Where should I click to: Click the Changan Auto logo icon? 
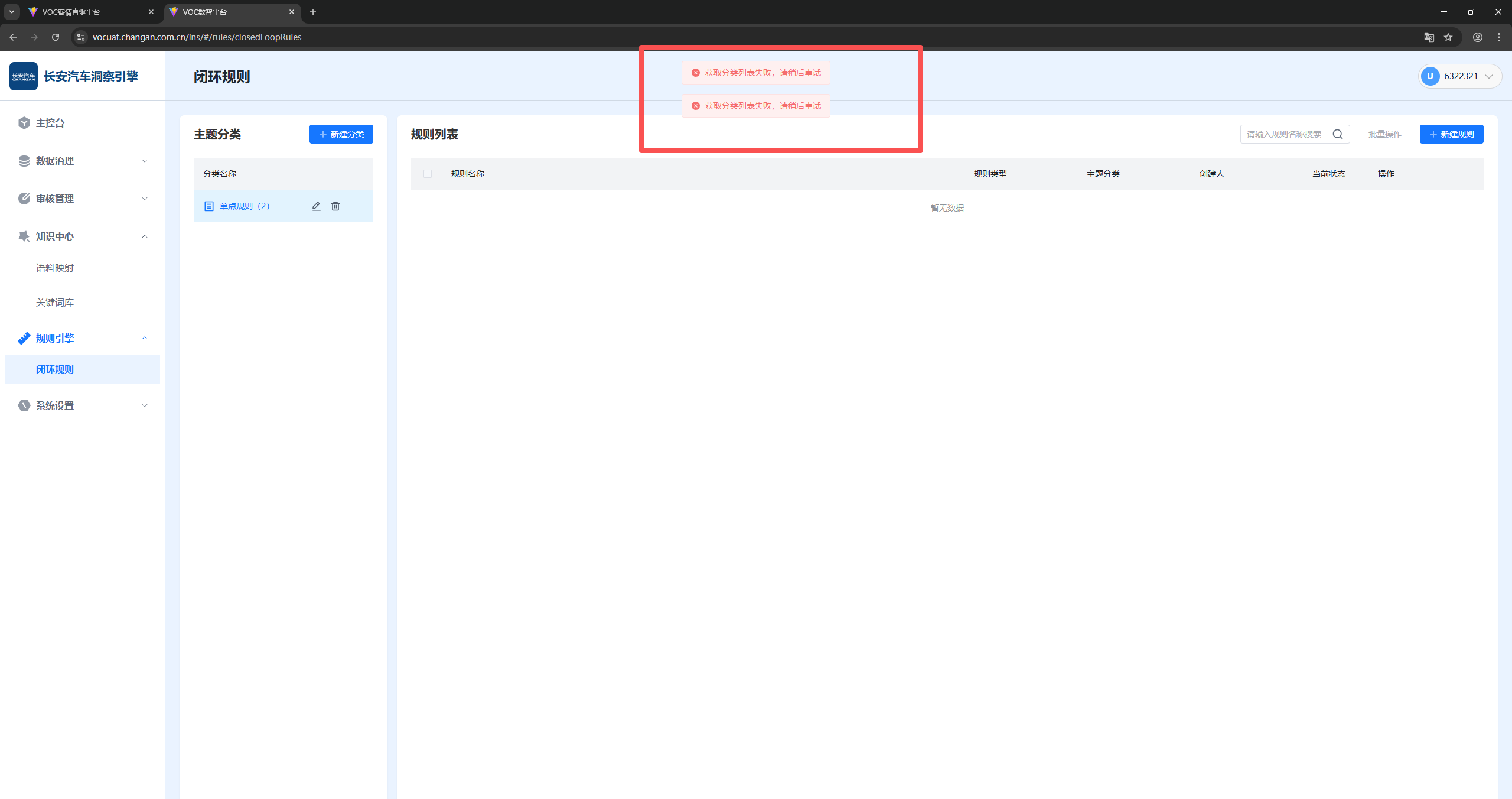pyautogui.click(x=24, y=76)
